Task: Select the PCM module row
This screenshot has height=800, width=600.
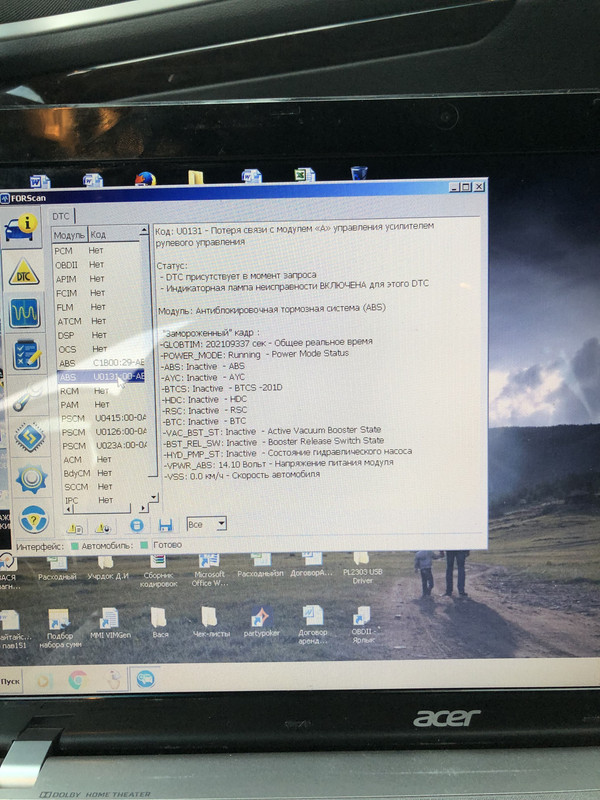Action: pos(98,251)
